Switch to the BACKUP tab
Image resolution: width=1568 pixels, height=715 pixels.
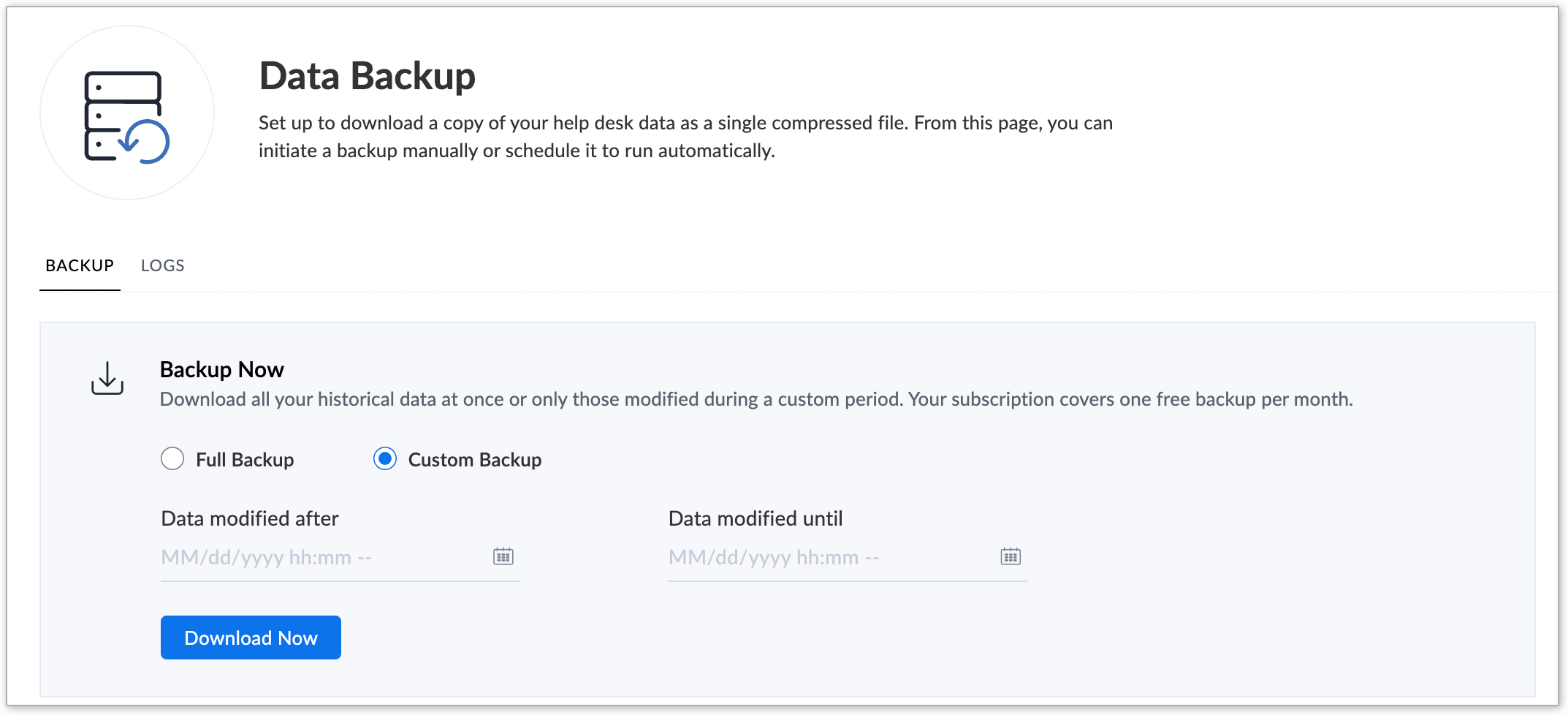(80, 265)
